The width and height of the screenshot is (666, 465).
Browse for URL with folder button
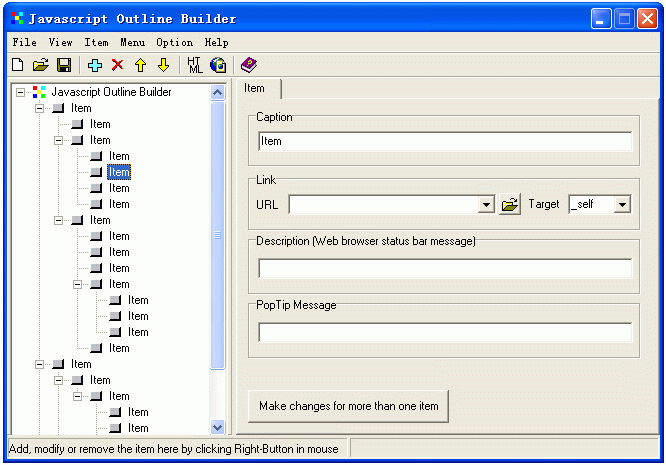coord(510,205)
